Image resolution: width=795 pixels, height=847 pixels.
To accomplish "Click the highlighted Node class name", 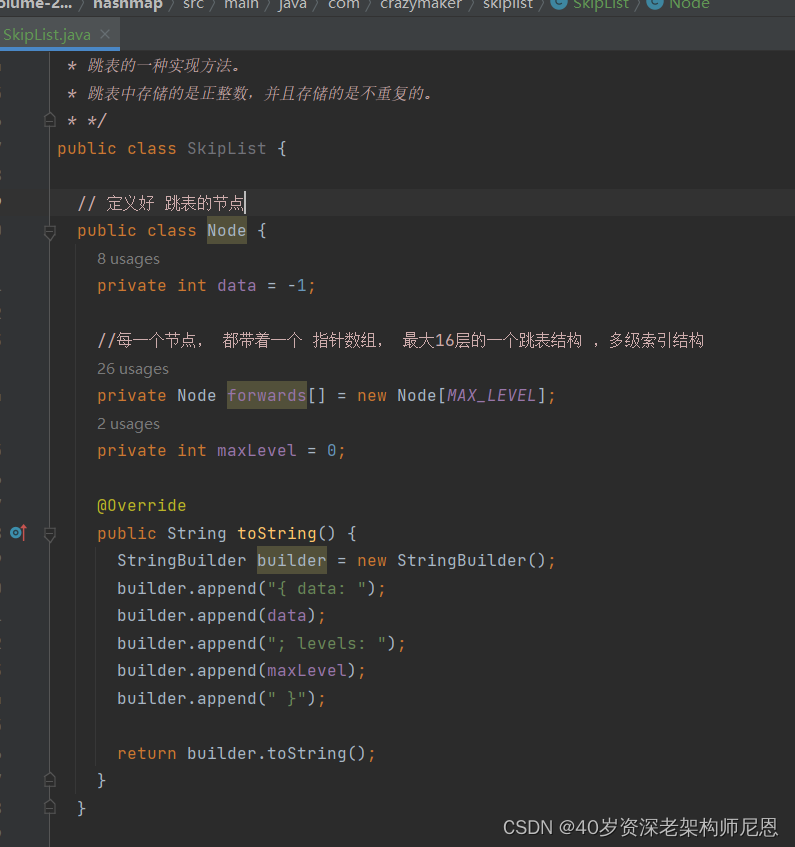I will (227, 231).
